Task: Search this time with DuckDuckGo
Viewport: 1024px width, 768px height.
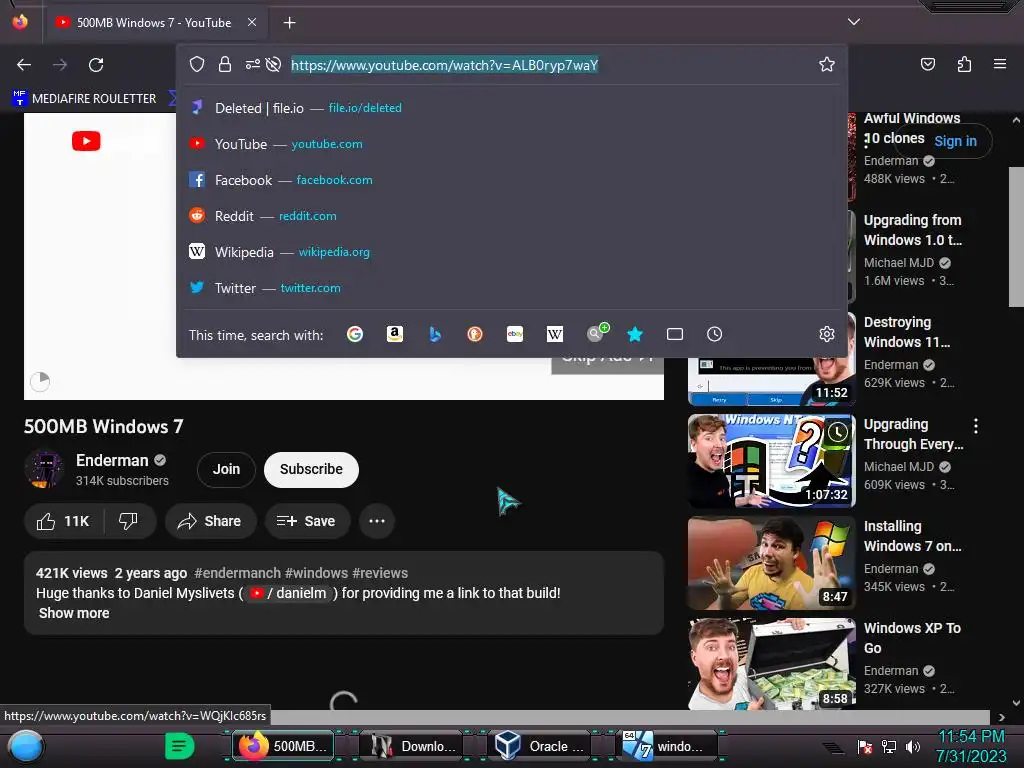Action: (x=475, y=334)
